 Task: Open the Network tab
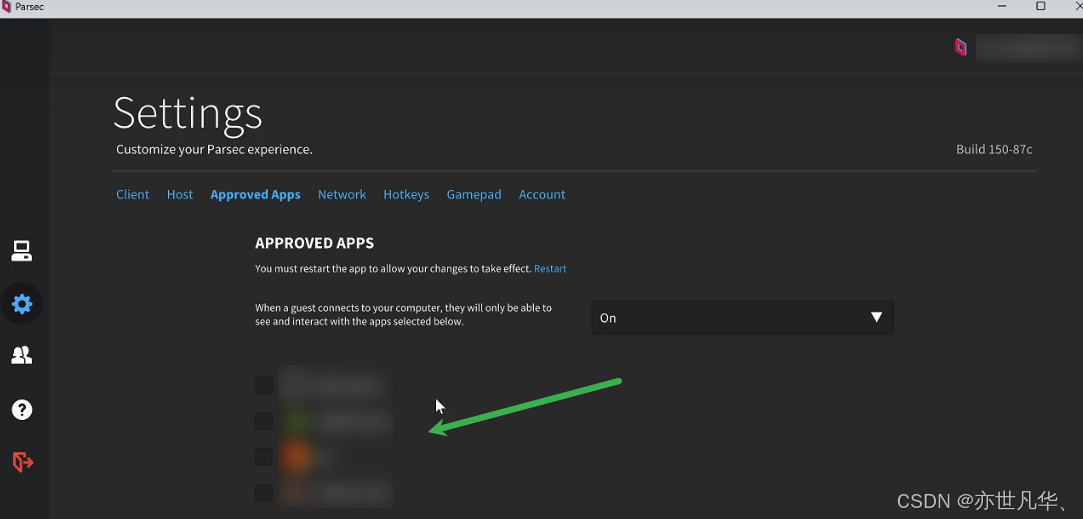(x=342, y=194)
